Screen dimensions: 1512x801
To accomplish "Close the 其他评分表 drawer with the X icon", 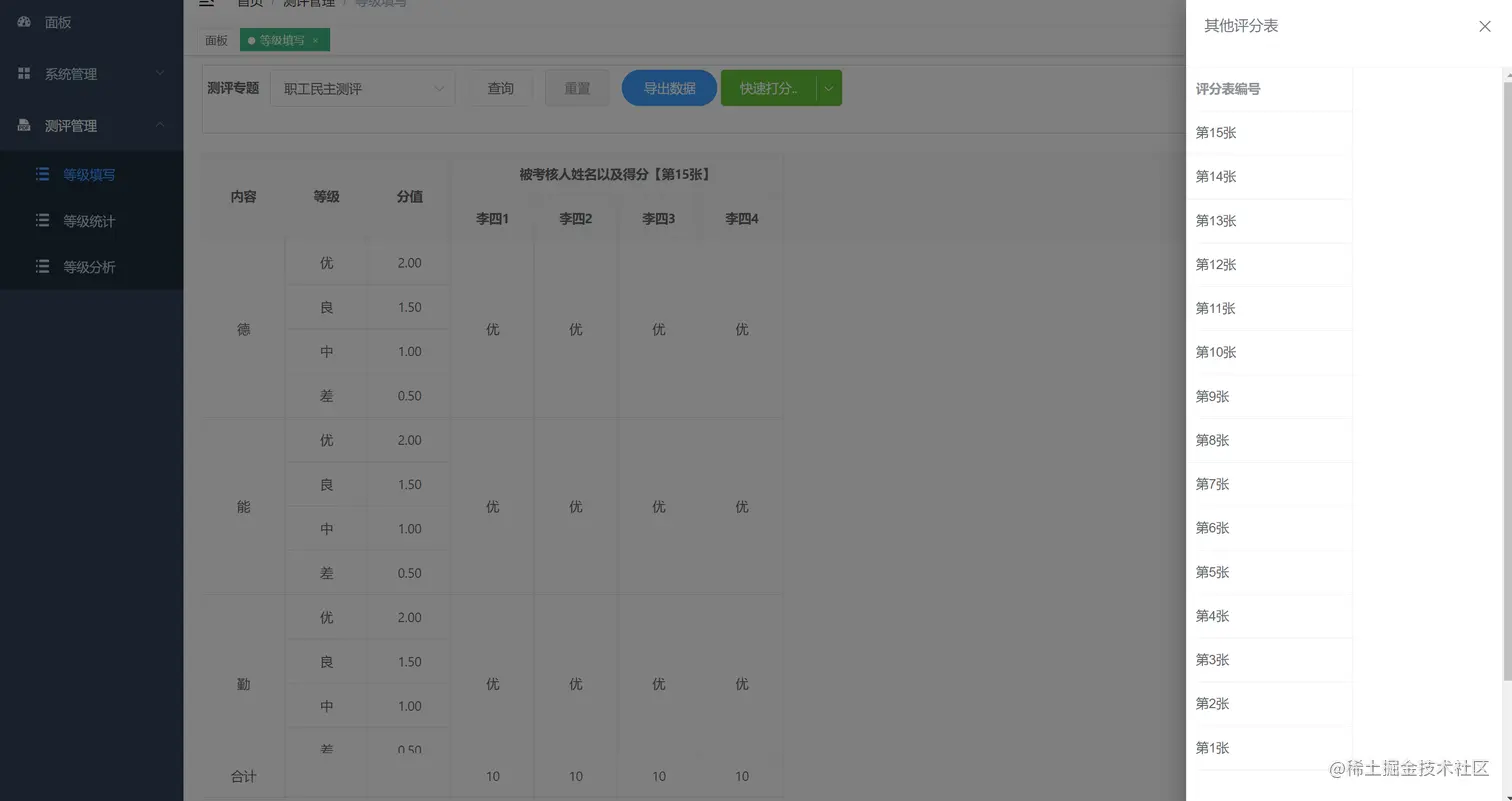I will tap(1484, 26).
